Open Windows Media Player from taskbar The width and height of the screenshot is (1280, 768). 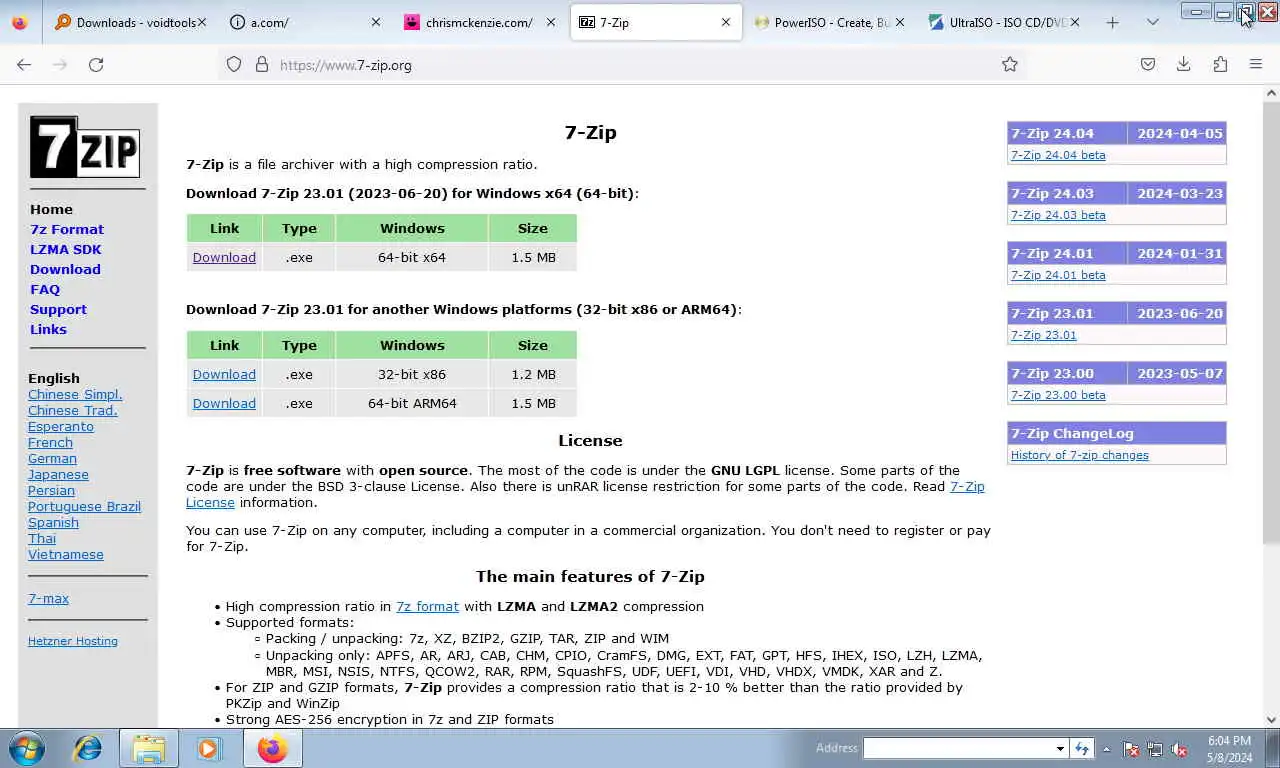209,748
